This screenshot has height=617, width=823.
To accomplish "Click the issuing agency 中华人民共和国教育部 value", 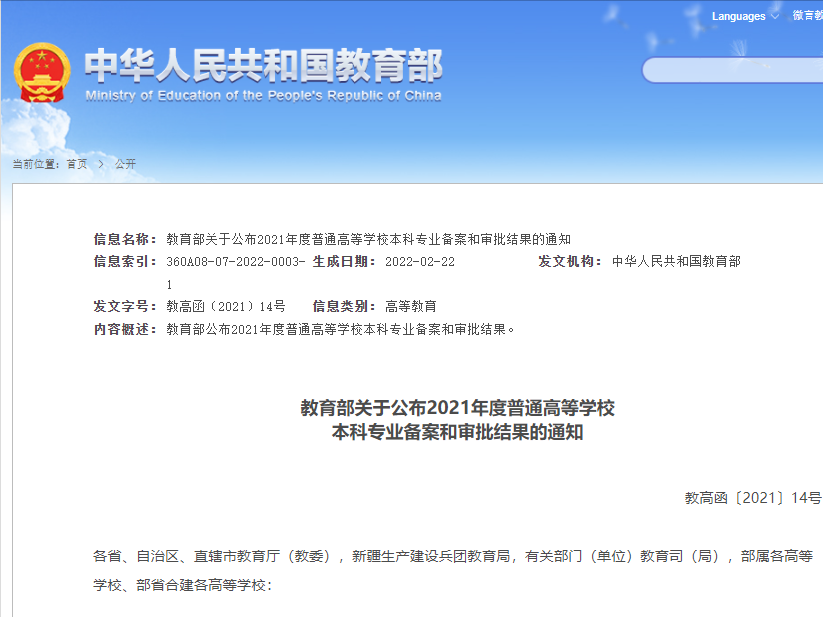I will (676, 261).
